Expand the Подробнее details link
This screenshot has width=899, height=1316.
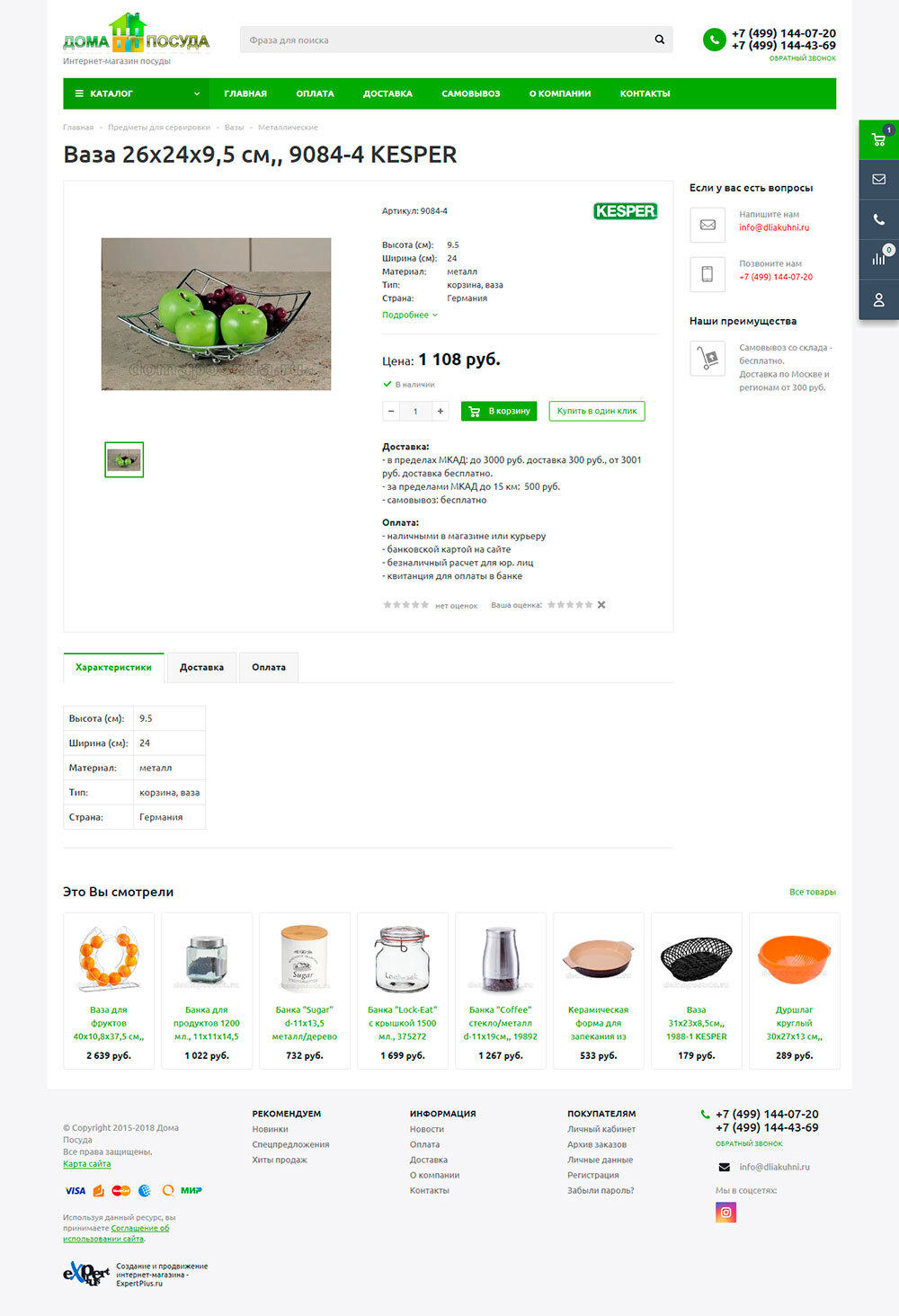pos(410,315)
